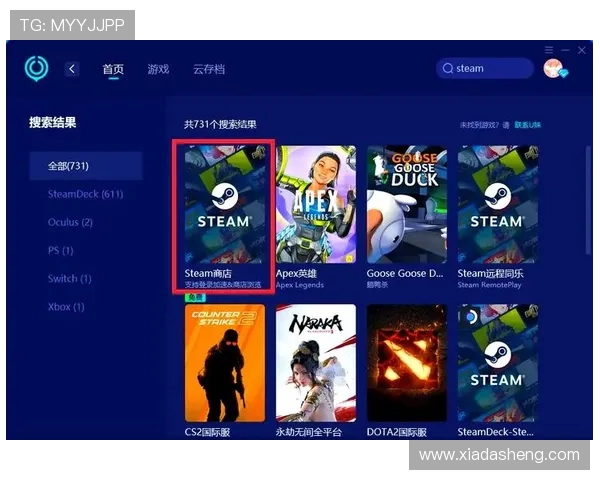
Task: Open the Goose Goose Duck cover
Action: tap(407, 205)
